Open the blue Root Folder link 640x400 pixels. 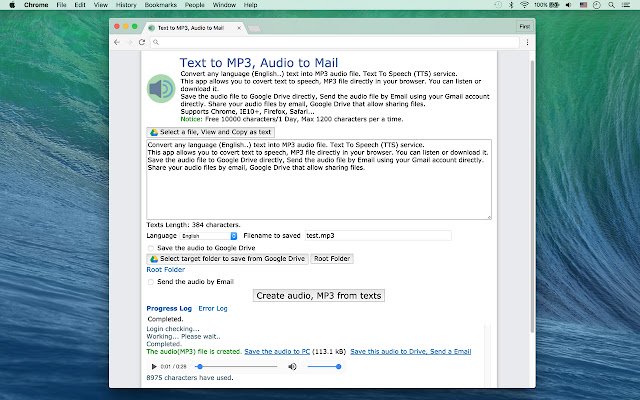point(165,270)
